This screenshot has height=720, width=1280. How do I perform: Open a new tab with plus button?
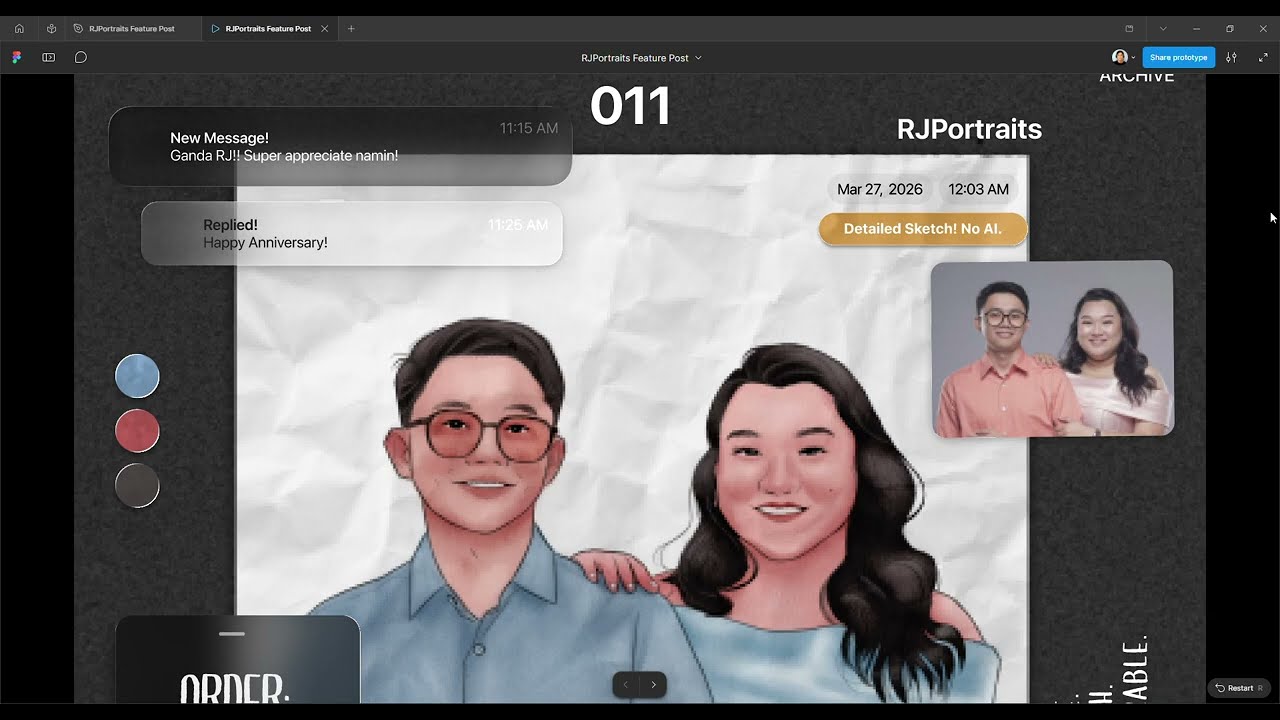click(x=351, y=29)
